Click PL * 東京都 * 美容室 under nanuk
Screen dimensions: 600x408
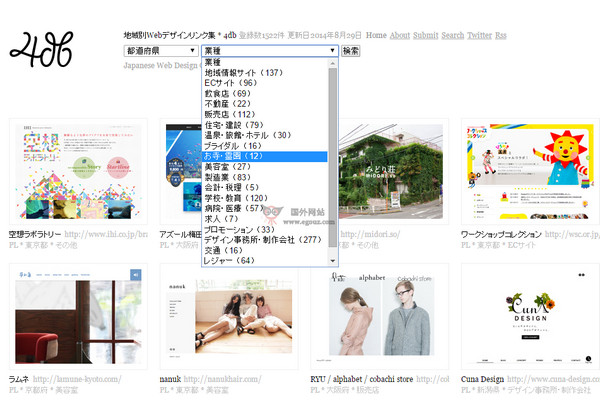194,390
